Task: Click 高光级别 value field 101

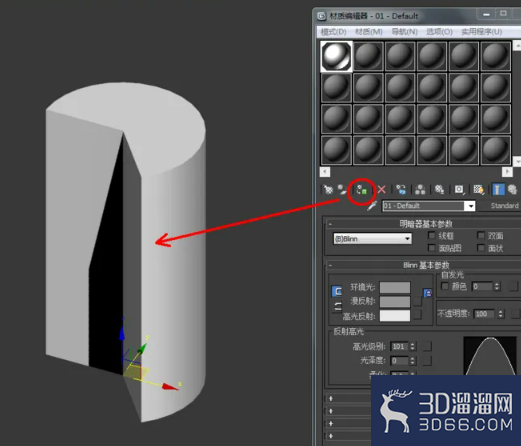Action: click(x=400, y=346)
